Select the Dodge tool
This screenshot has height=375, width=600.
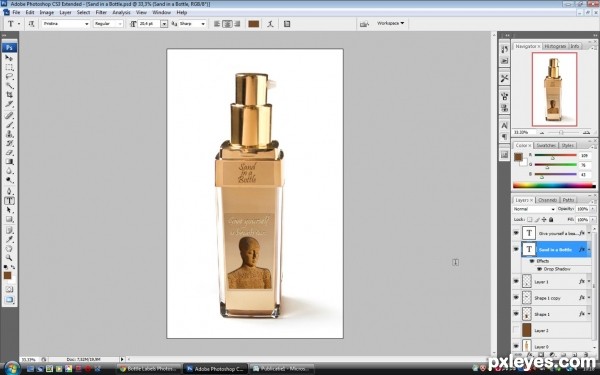click(x=9, y=180)
